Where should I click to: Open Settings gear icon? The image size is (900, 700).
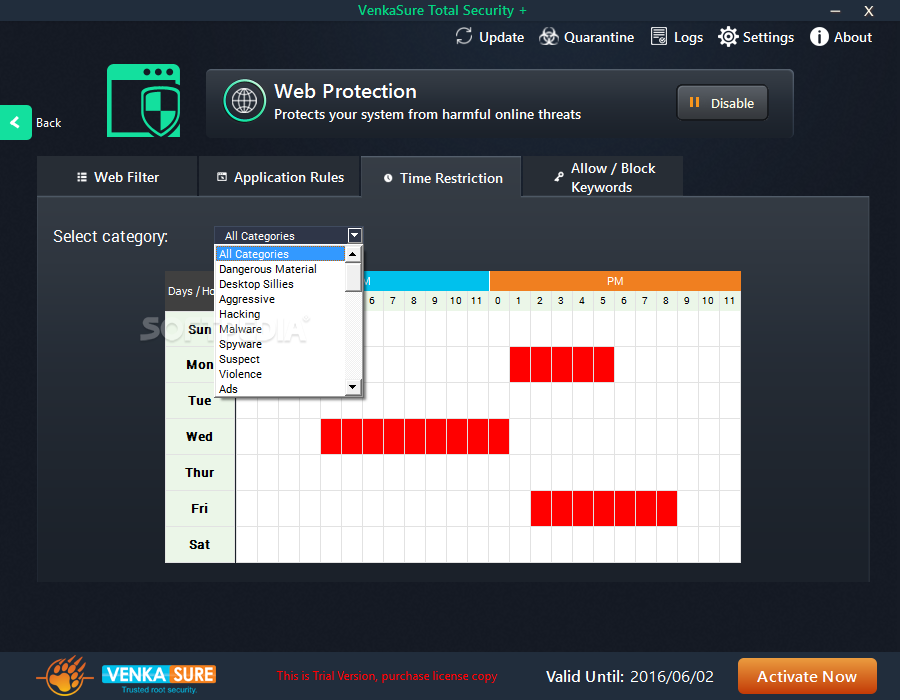tap(728, 37)
